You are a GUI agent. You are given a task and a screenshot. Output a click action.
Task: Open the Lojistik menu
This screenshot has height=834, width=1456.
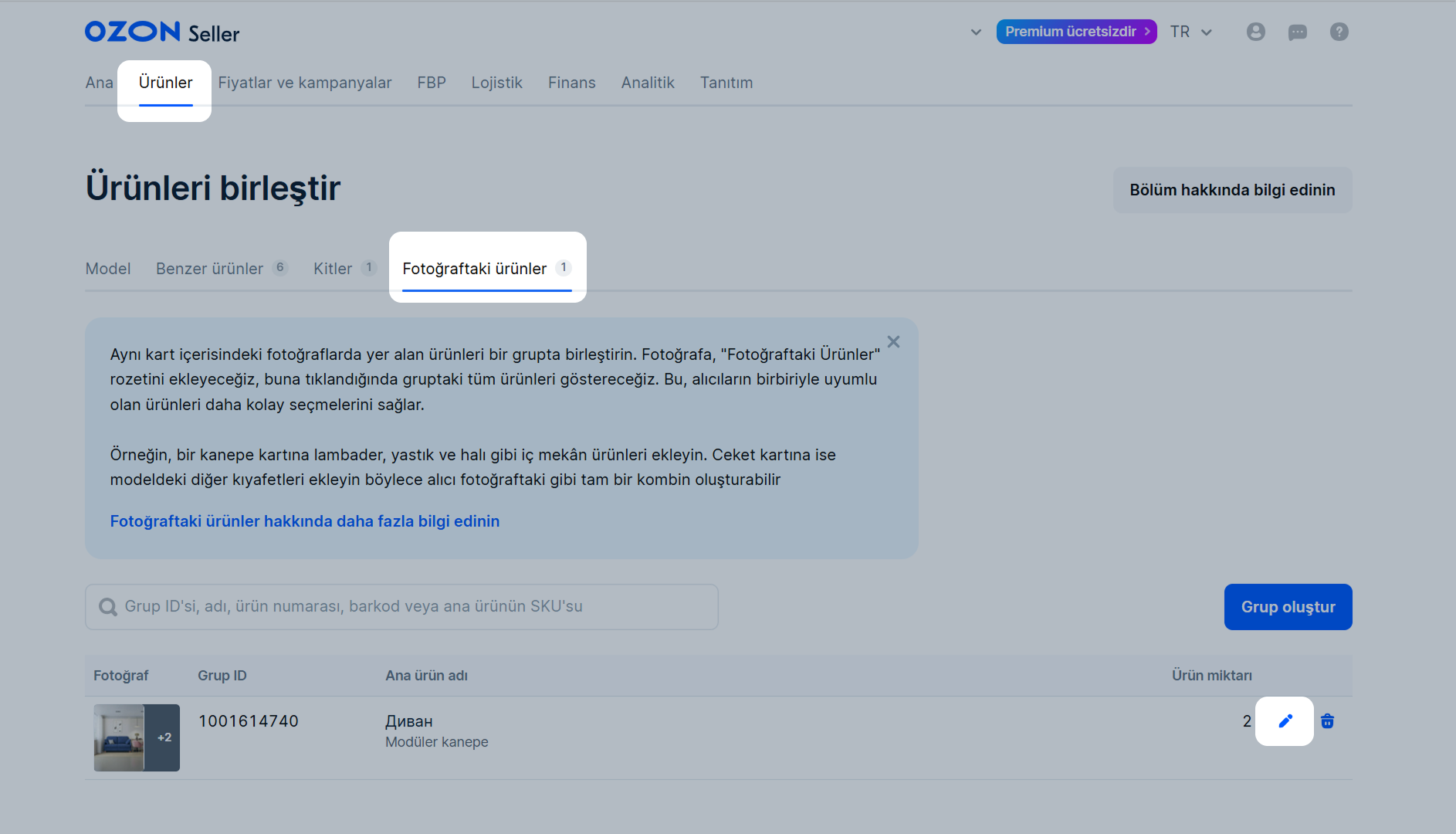click(497, 83)
